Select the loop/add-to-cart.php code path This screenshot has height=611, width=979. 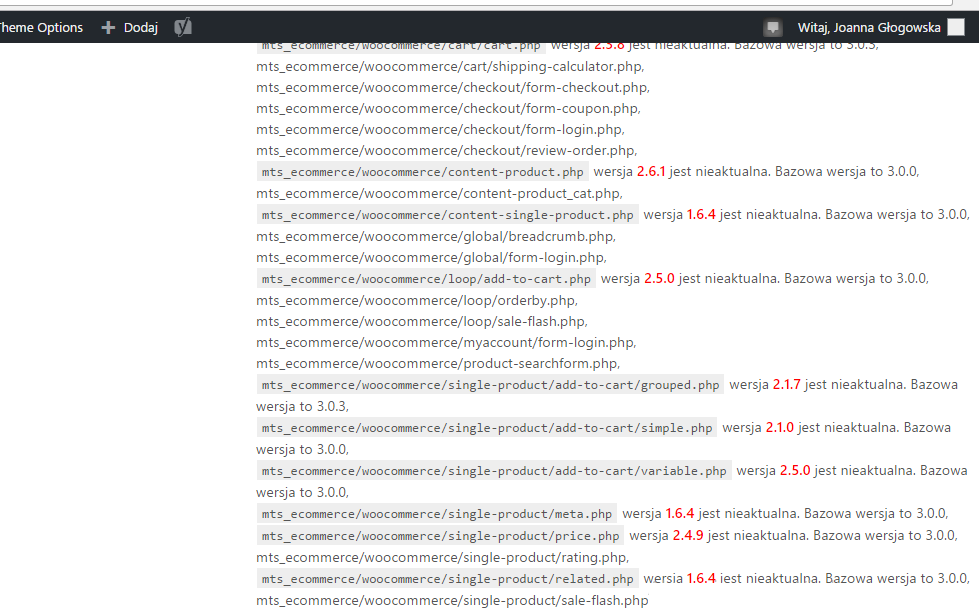[x=426, y=279]
